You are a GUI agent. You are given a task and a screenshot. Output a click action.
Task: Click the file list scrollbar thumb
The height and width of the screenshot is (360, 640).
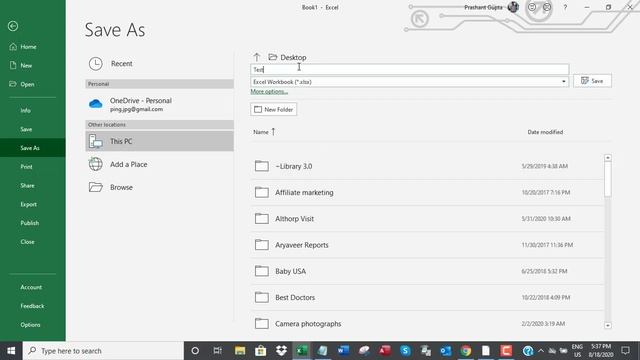pos(608,179)
